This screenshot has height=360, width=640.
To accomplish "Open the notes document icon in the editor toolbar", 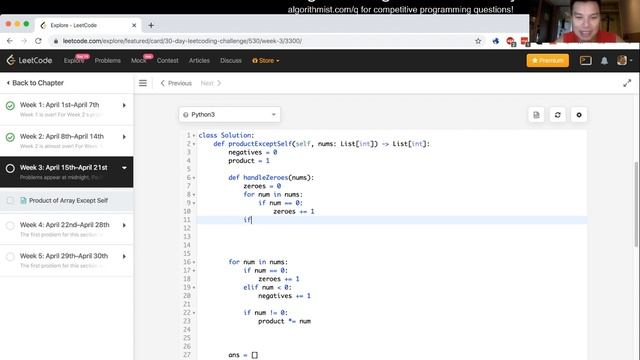I will (x=536, y=115).
